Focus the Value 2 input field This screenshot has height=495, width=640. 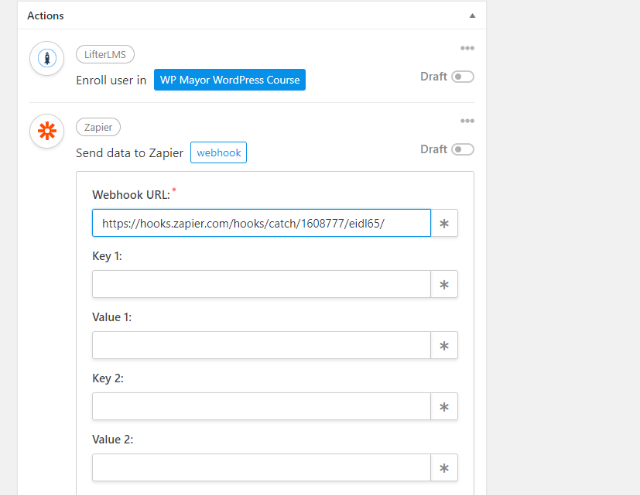point(261,468)
